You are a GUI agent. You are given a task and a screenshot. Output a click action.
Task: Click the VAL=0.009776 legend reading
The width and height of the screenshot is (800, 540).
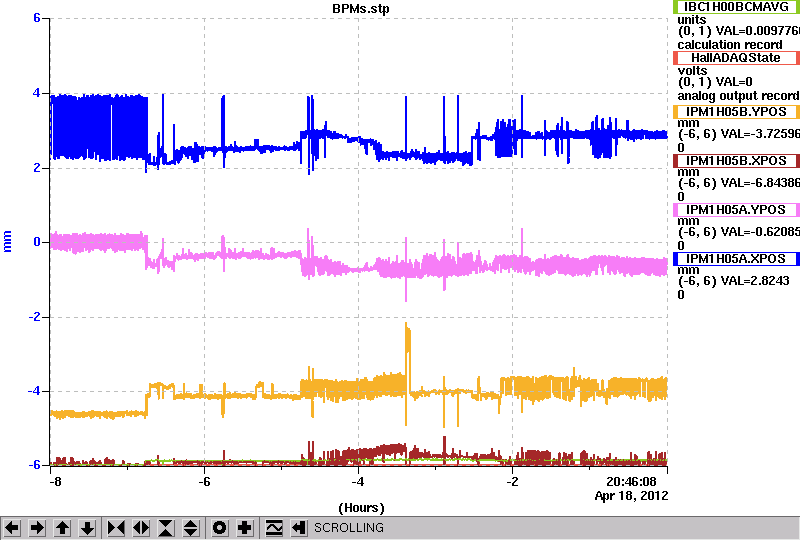click(760, 31)
